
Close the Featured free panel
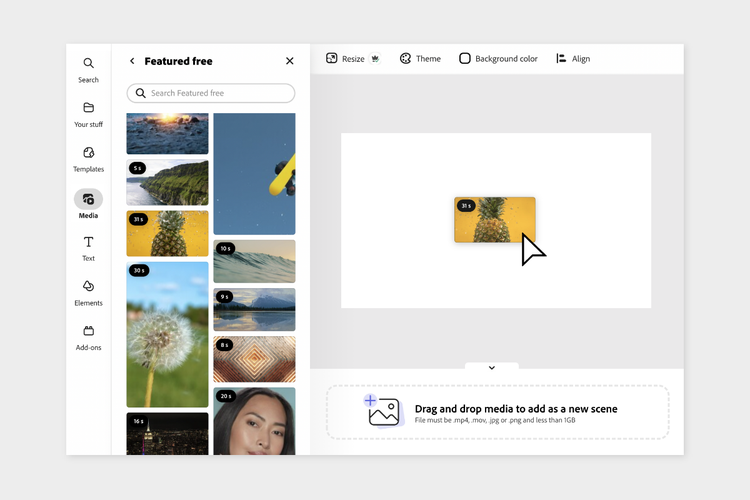(290, 61)
